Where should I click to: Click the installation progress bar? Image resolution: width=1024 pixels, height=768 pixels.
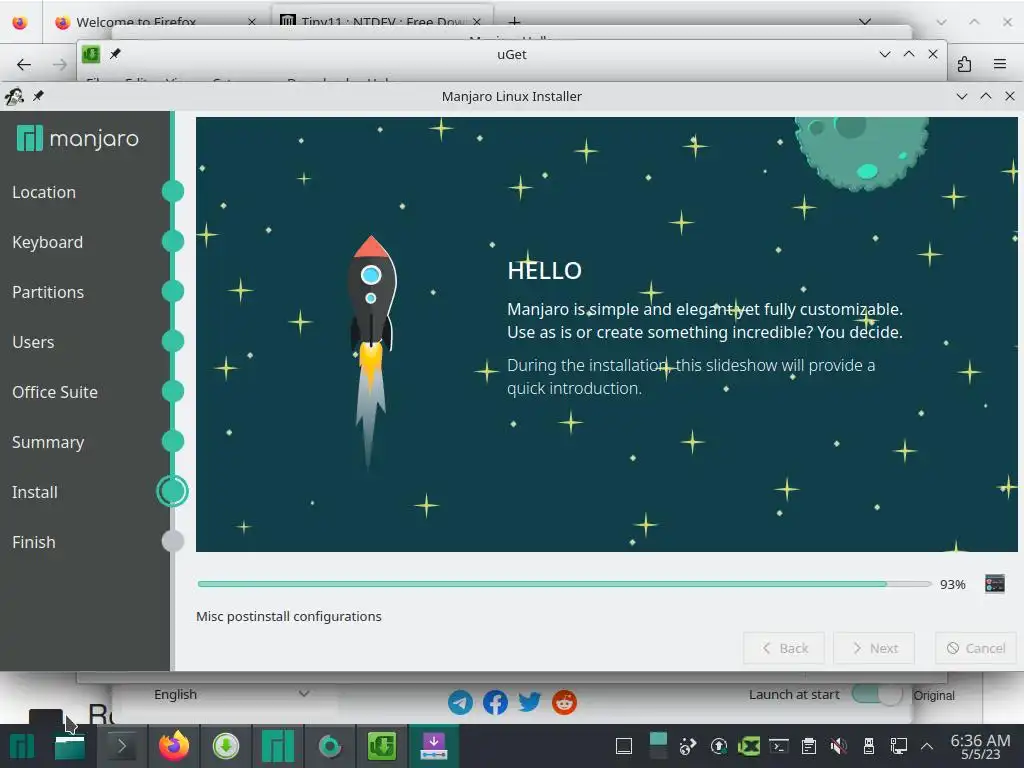pyautogui.click(x=564, y=584)
